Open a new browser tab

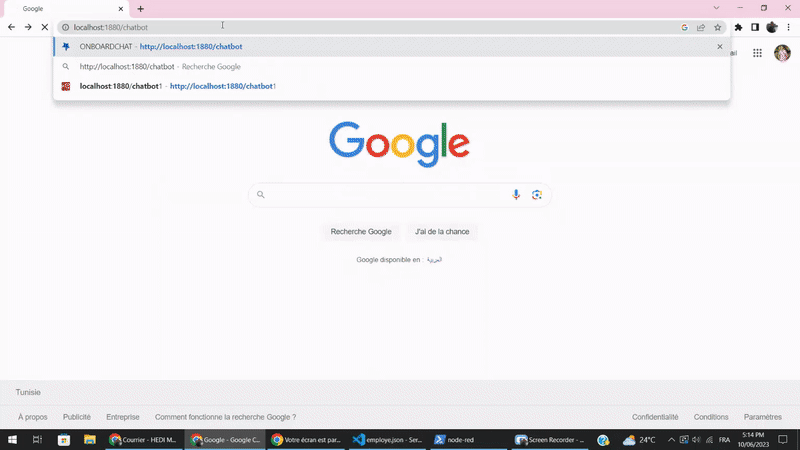point(140,9)
